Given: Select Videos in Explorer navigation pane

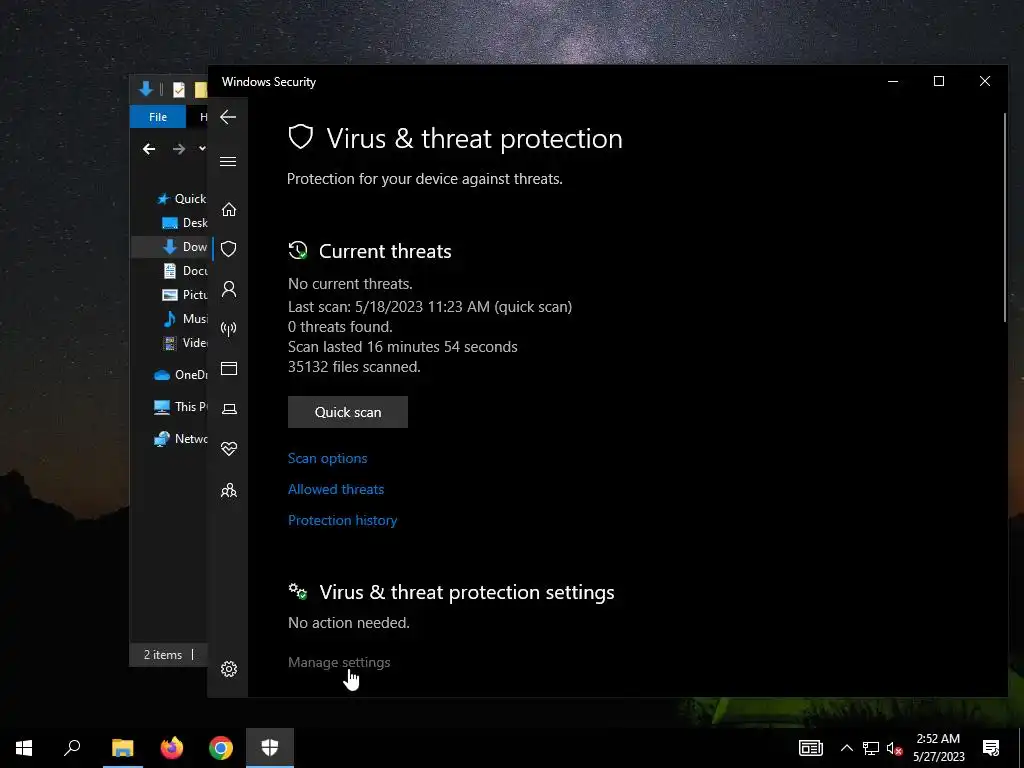Looking at the screenshot, I should click(184, 343).
